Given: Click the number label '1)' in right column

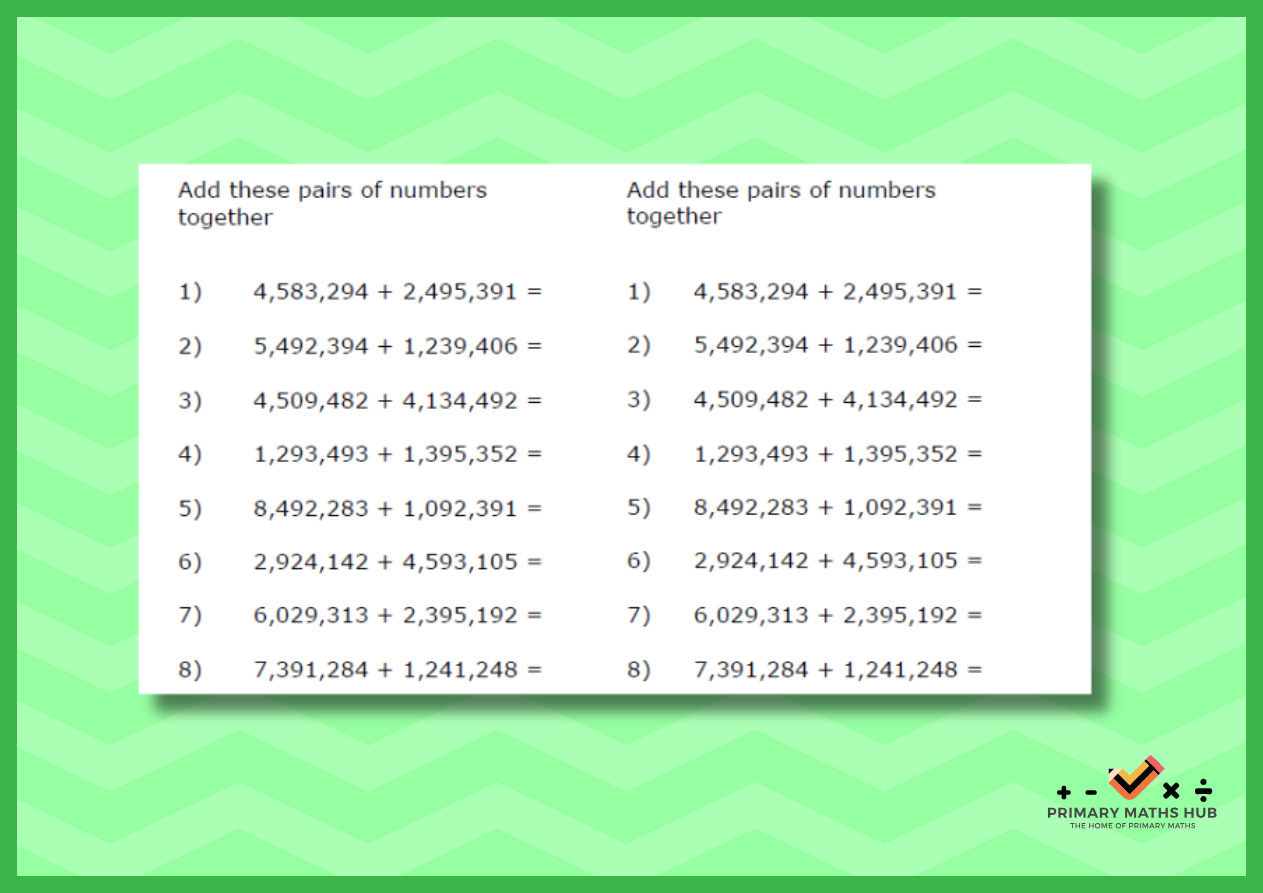Looking at the screenshot, I should (x=639, y=292).
